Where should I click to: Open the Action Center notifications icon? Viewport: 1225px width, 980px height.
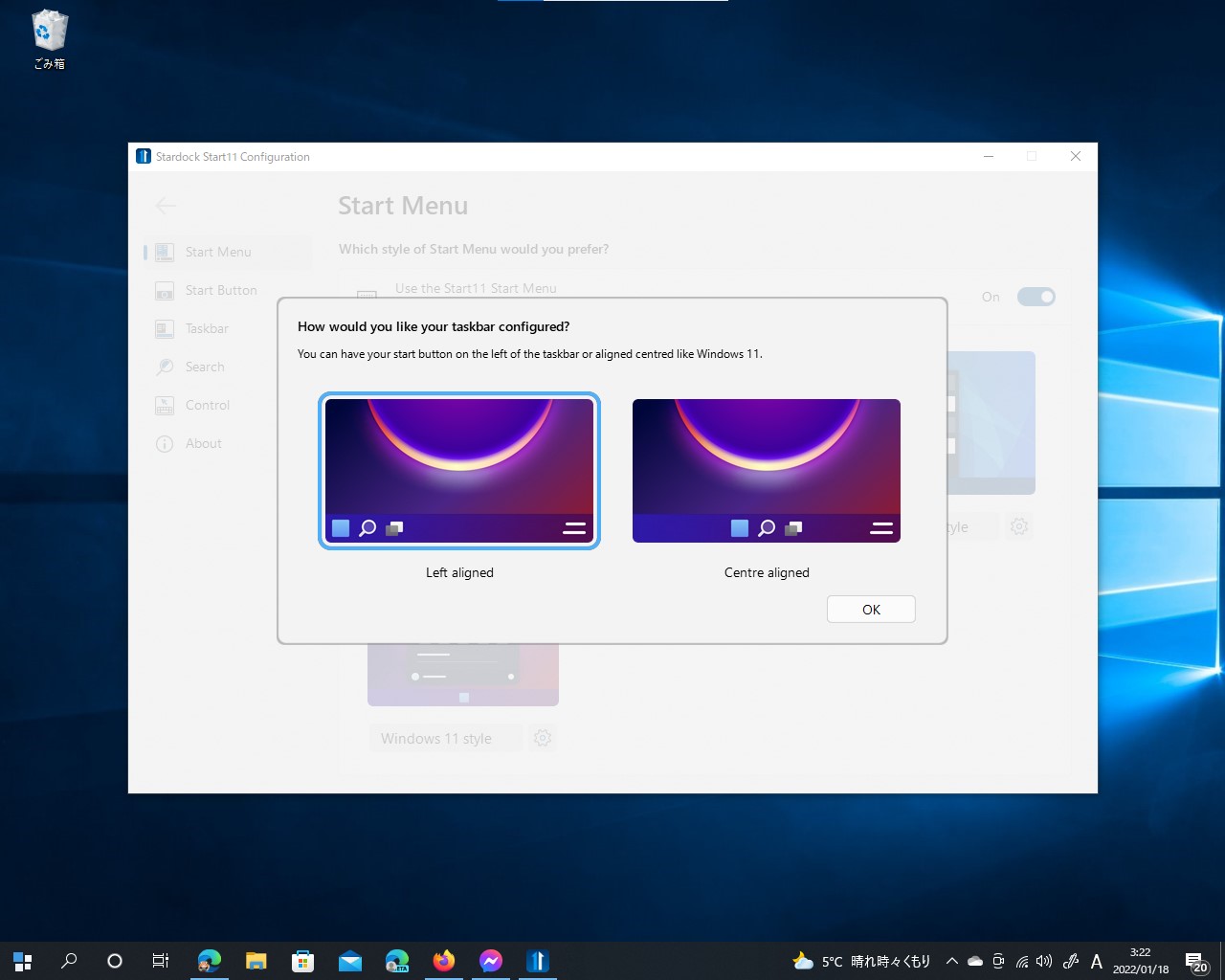1195,961
